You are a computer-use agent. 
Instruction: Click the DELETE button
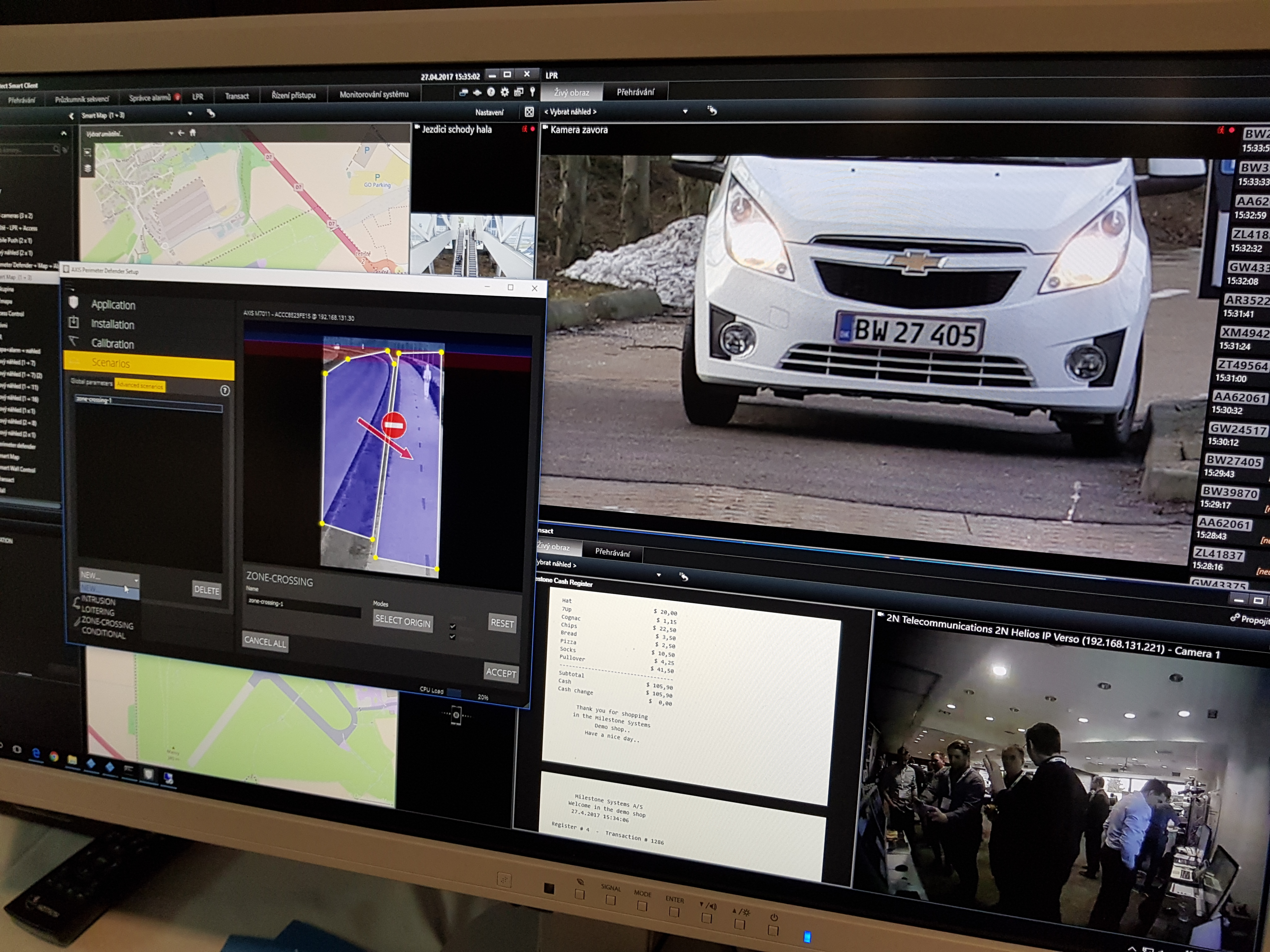(207, 589)
